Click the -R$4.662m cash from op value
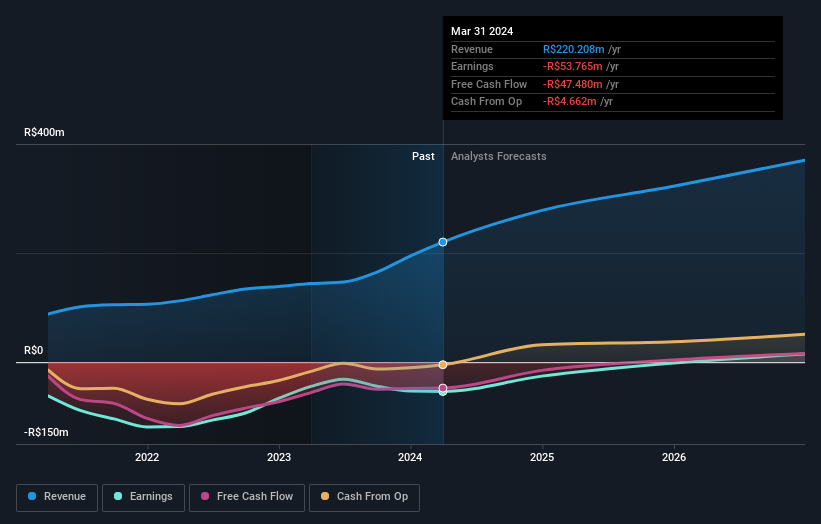Image resolution: width=821 pixels, height=524 pixels. (x=569, y=102)
